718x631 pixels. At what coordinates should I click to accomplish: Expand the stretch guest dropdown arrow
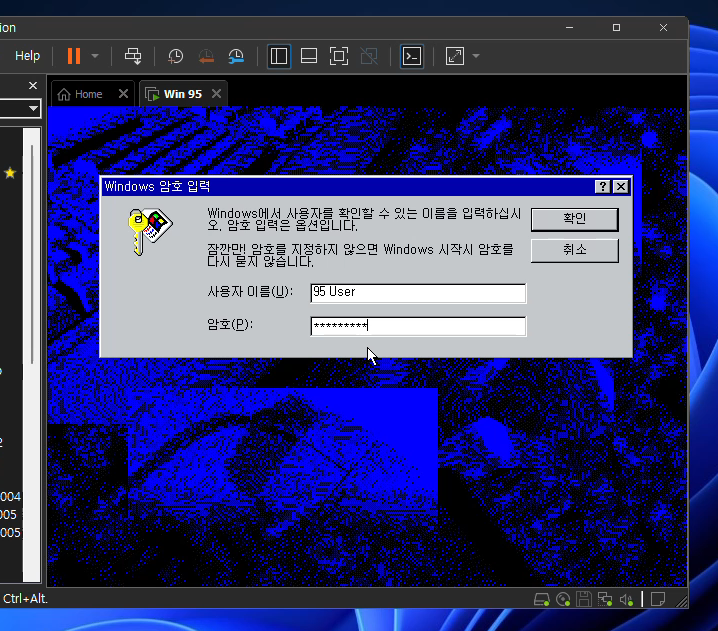pos(476,56)
